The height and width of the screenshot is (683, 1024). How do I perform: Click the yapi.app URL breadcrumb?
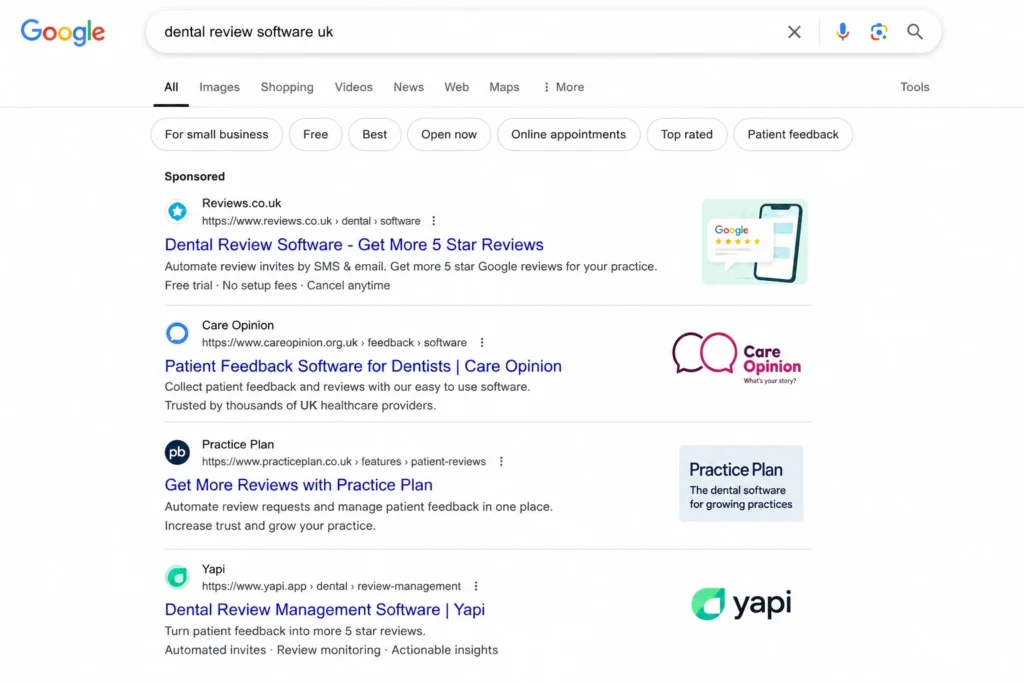331,586
